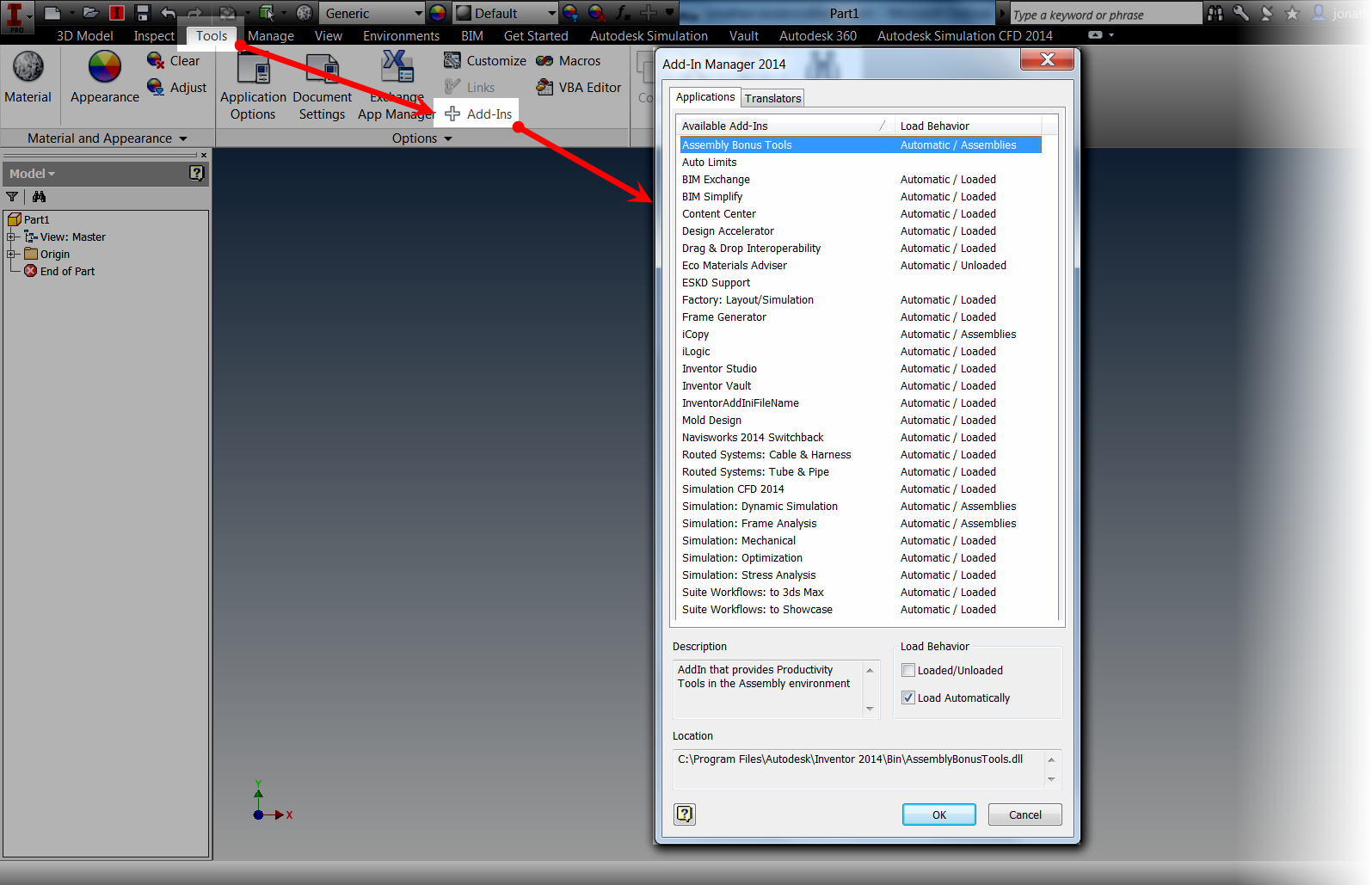Switch to the Manage ribbon tab
Screen dimensions: 1372x885
[271, 35]
